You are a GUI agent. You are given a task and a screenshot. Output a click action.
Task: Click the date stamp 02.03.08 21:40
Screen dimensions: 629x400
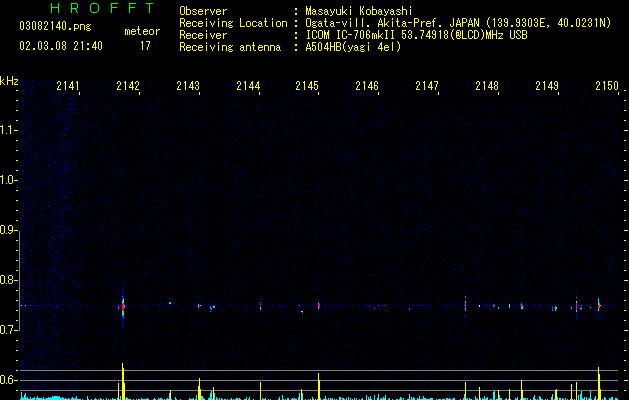(61, 46)
